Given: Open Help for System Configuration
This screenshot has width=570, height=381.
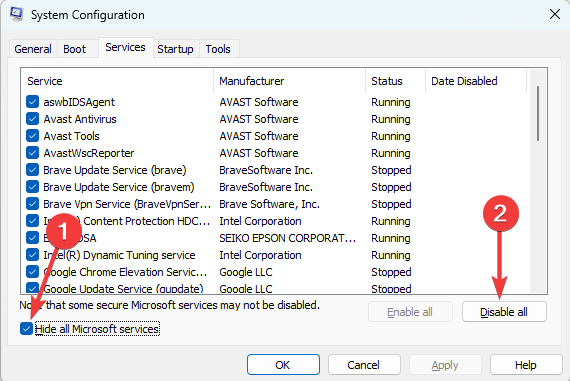Looking at the screenshot, I should click(526, 365).
